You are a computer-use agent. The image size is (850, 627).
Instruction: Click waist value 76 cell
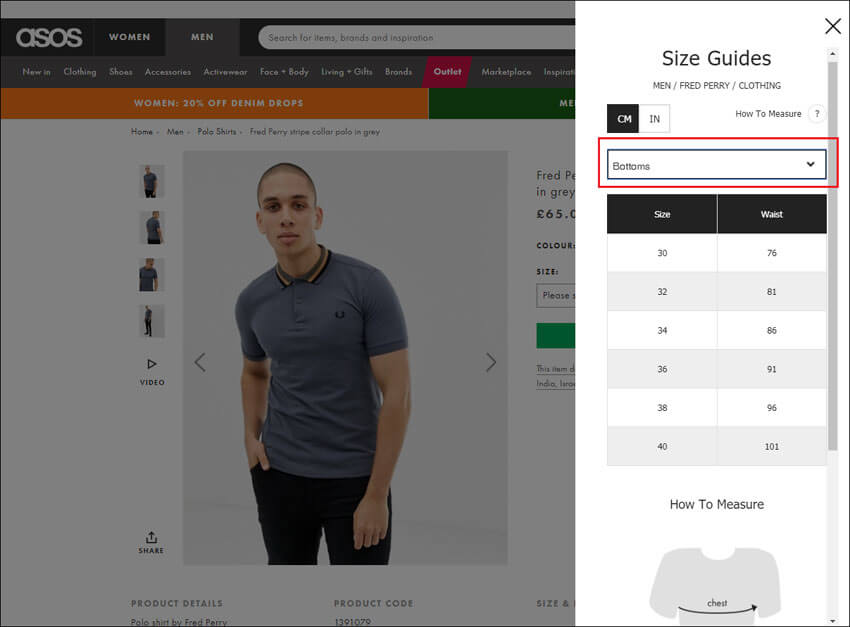(772, 253)
